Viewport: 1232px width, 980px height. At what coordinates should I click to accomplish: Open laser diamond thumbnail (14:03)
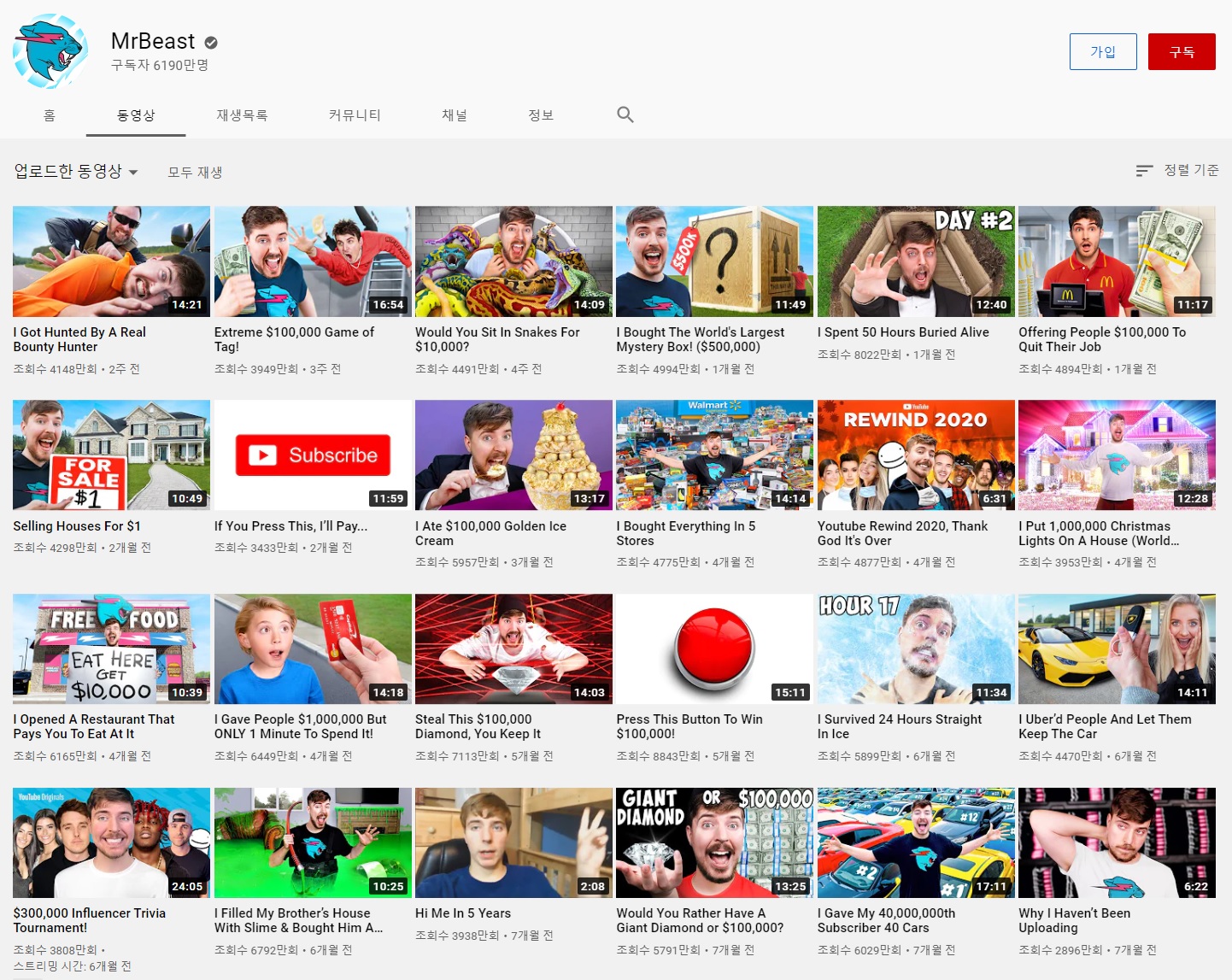pos(513,649)
